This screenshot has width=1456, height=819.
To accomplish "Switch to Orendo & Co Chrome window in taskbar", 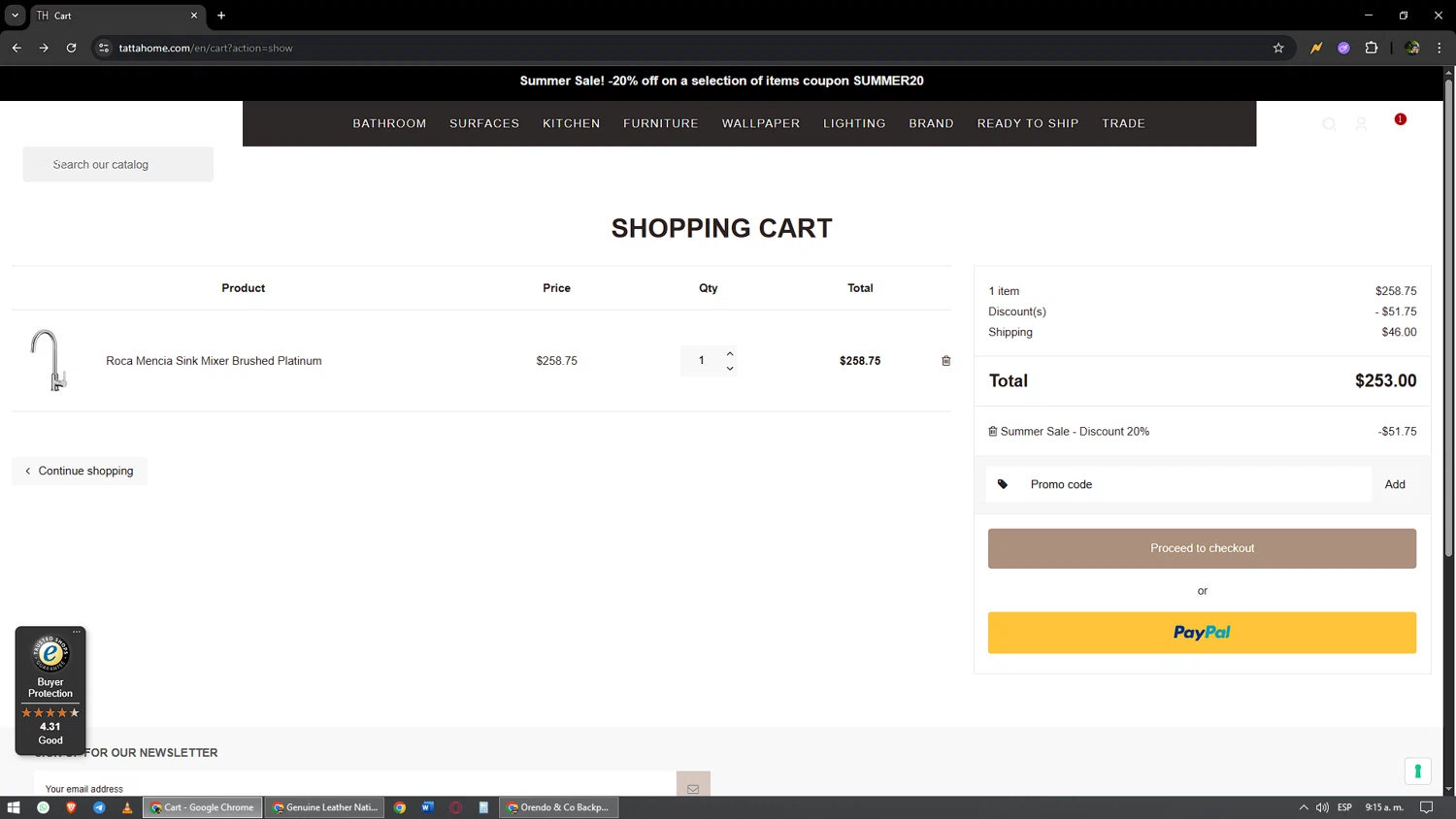I will pos(559,807).
